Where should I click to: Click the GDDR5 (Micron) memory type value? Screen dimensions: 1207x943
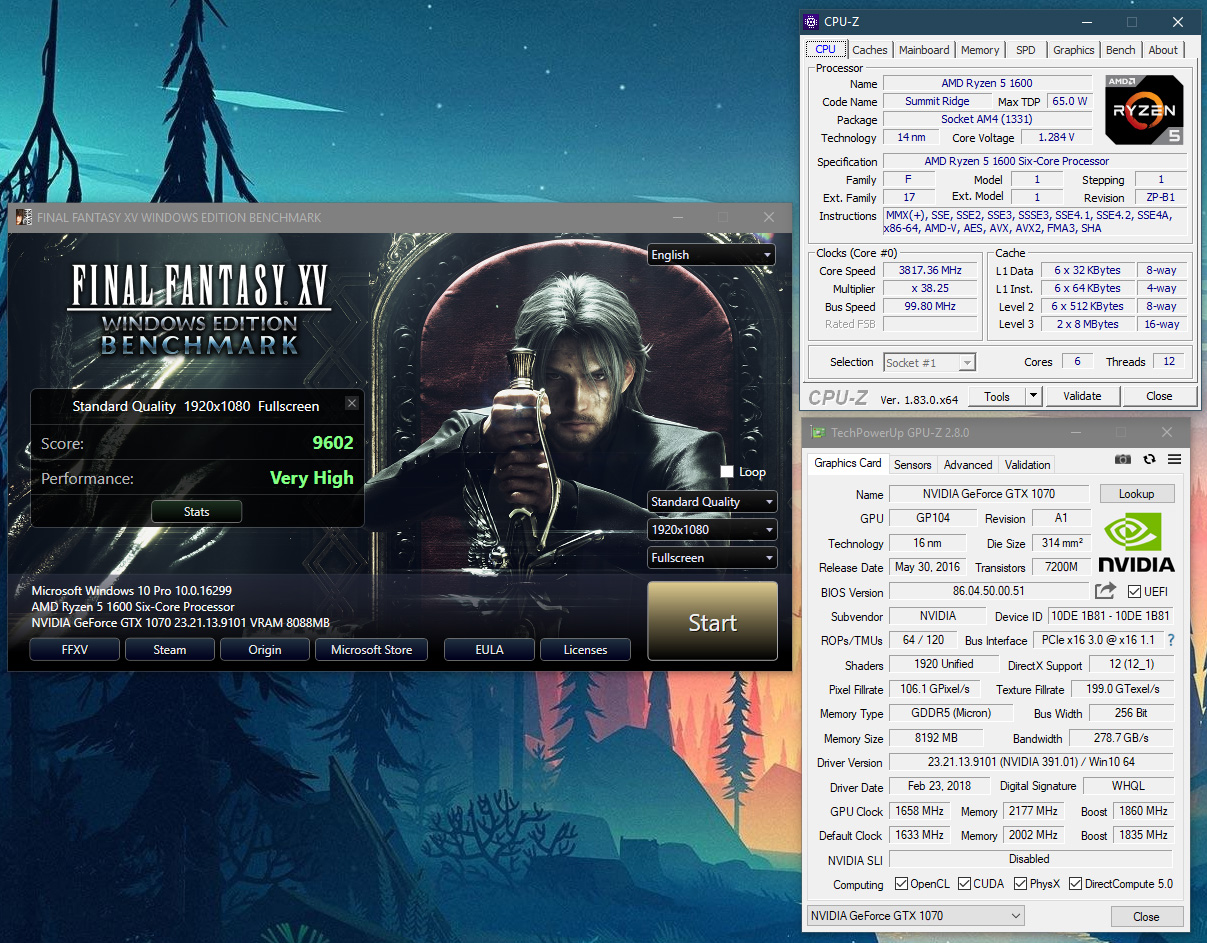(x=950, y=713)
